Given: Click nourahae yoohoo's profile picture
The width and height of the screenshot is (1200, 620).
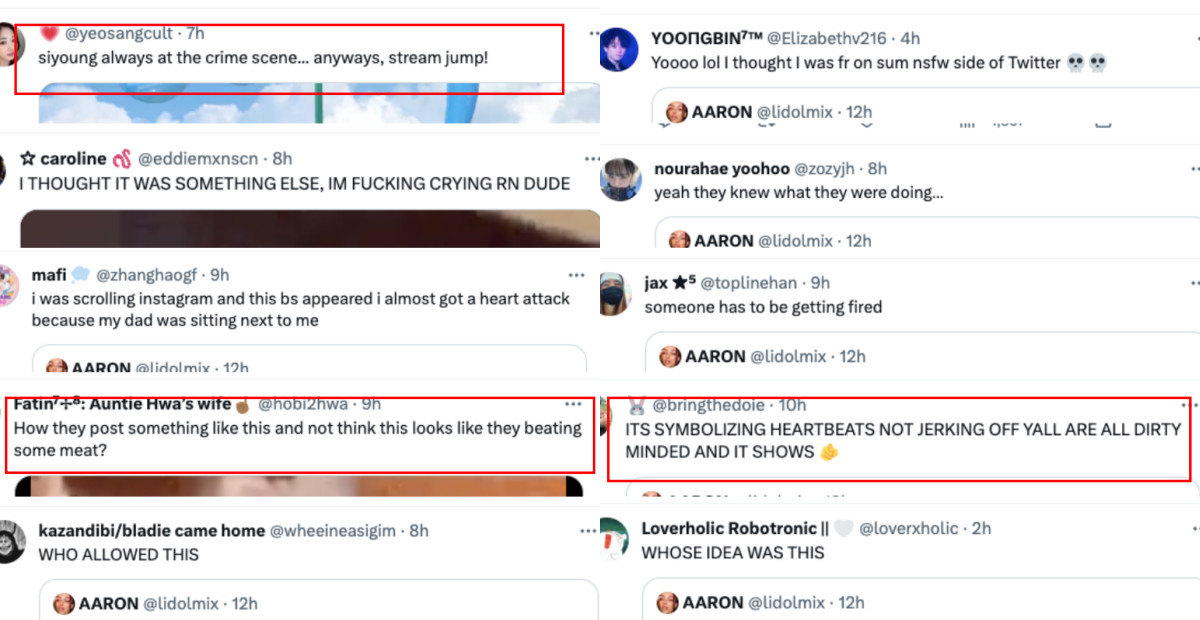Looking at the screenshot, I should [620, 179].
